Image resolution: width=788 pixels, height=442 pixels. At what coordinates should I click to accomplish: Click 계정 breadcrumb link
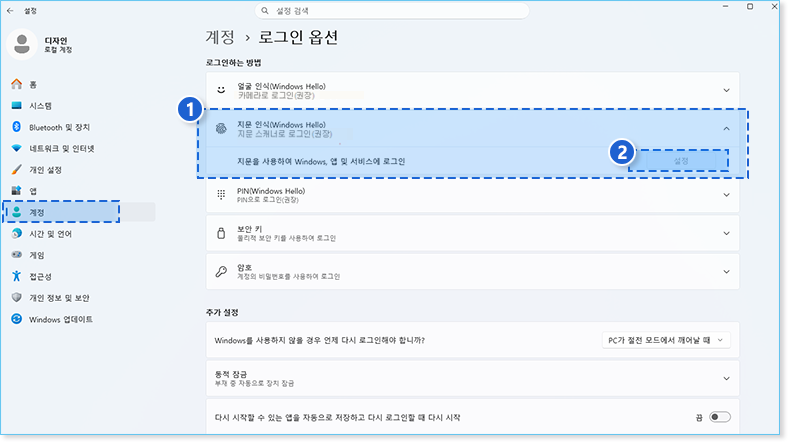tap(220, 37)
